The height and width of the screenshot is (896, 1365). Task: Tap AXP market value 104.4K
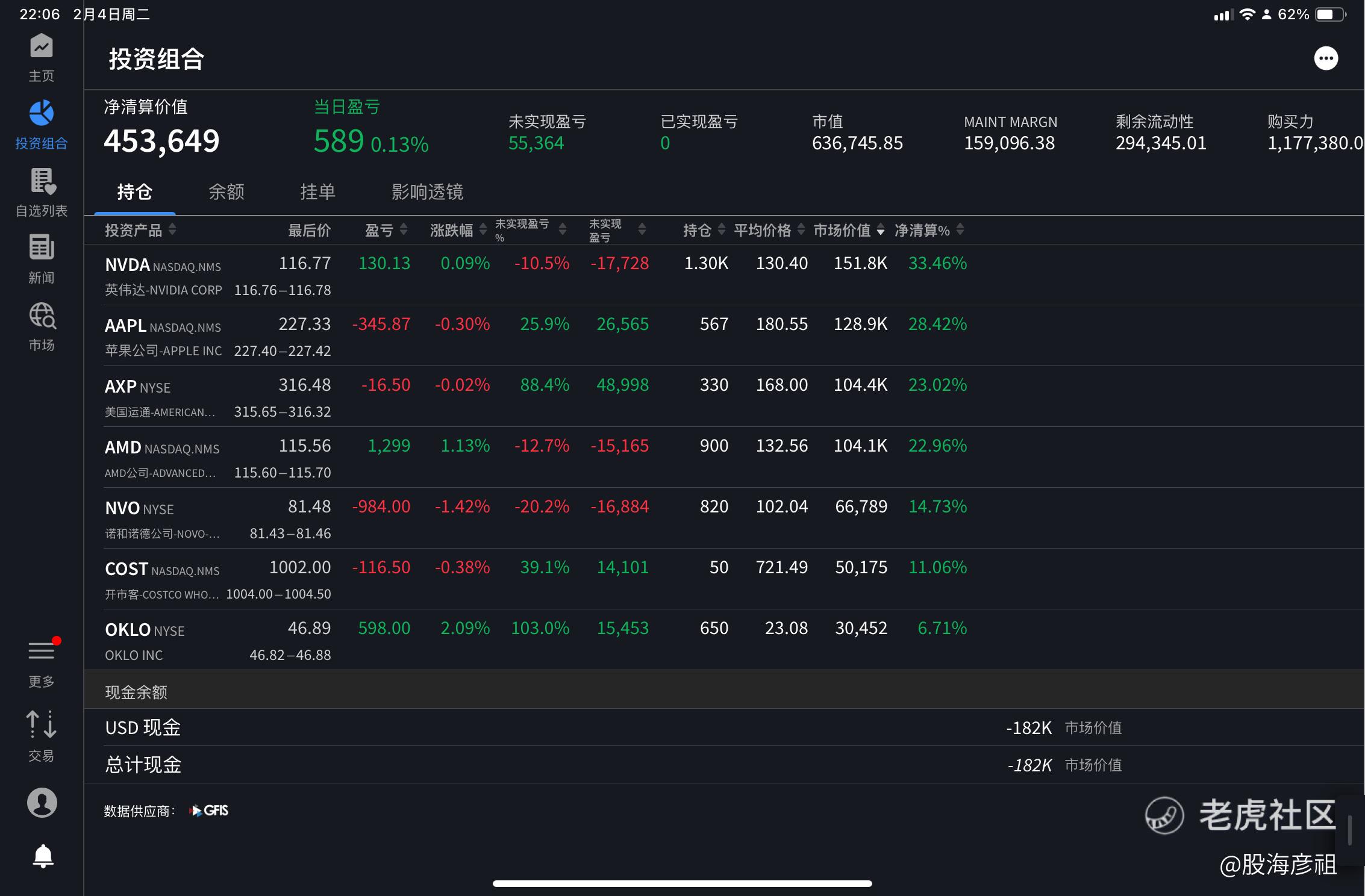coord(860,385)
